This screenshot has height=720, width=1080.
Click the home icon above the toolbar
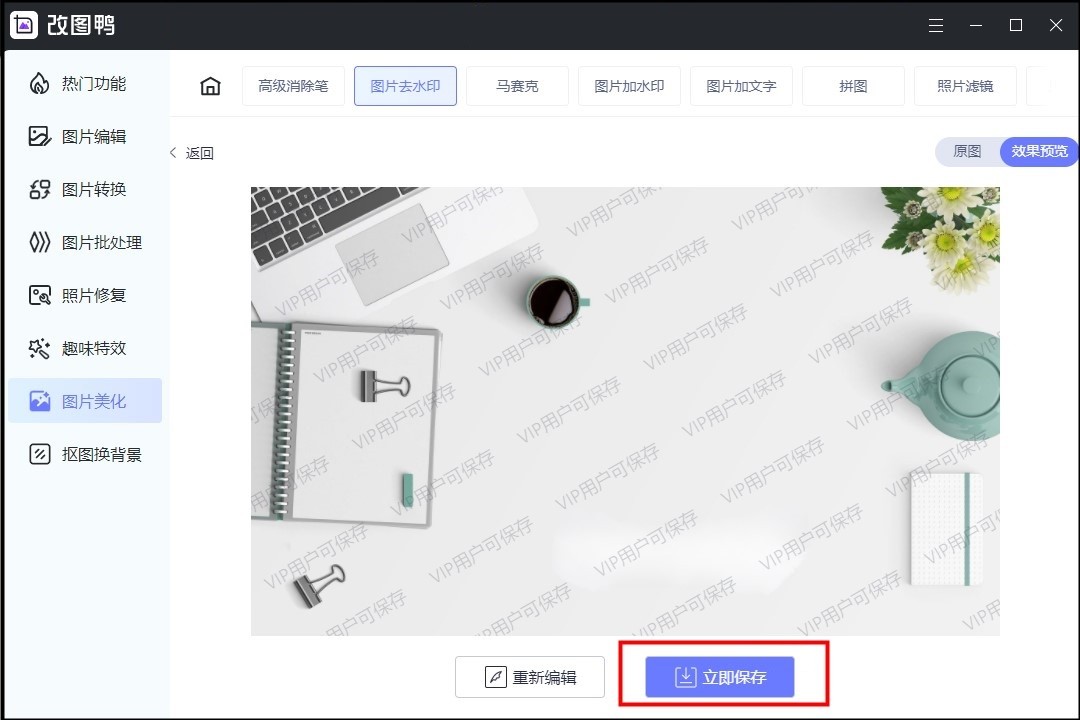209,86
